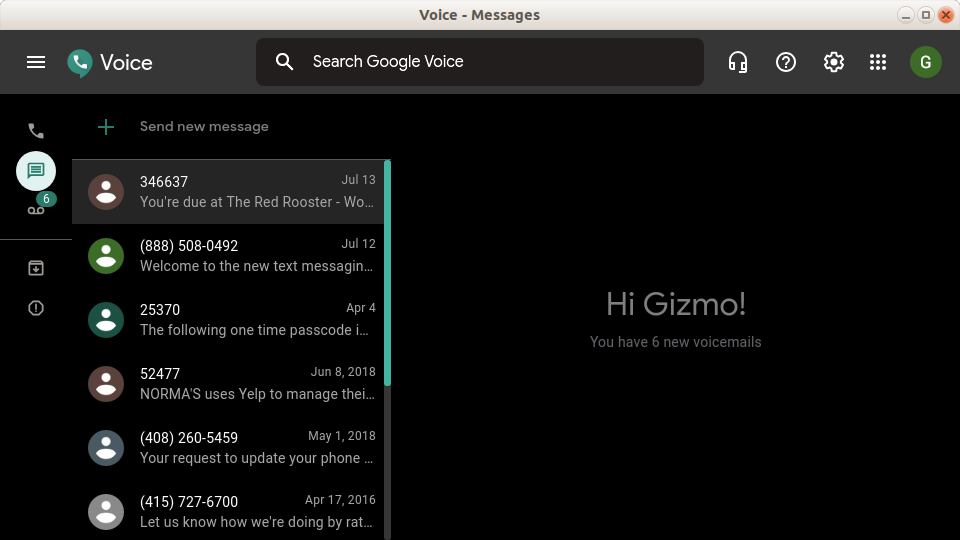Click the Jul 13 date

tap(358, 179)
